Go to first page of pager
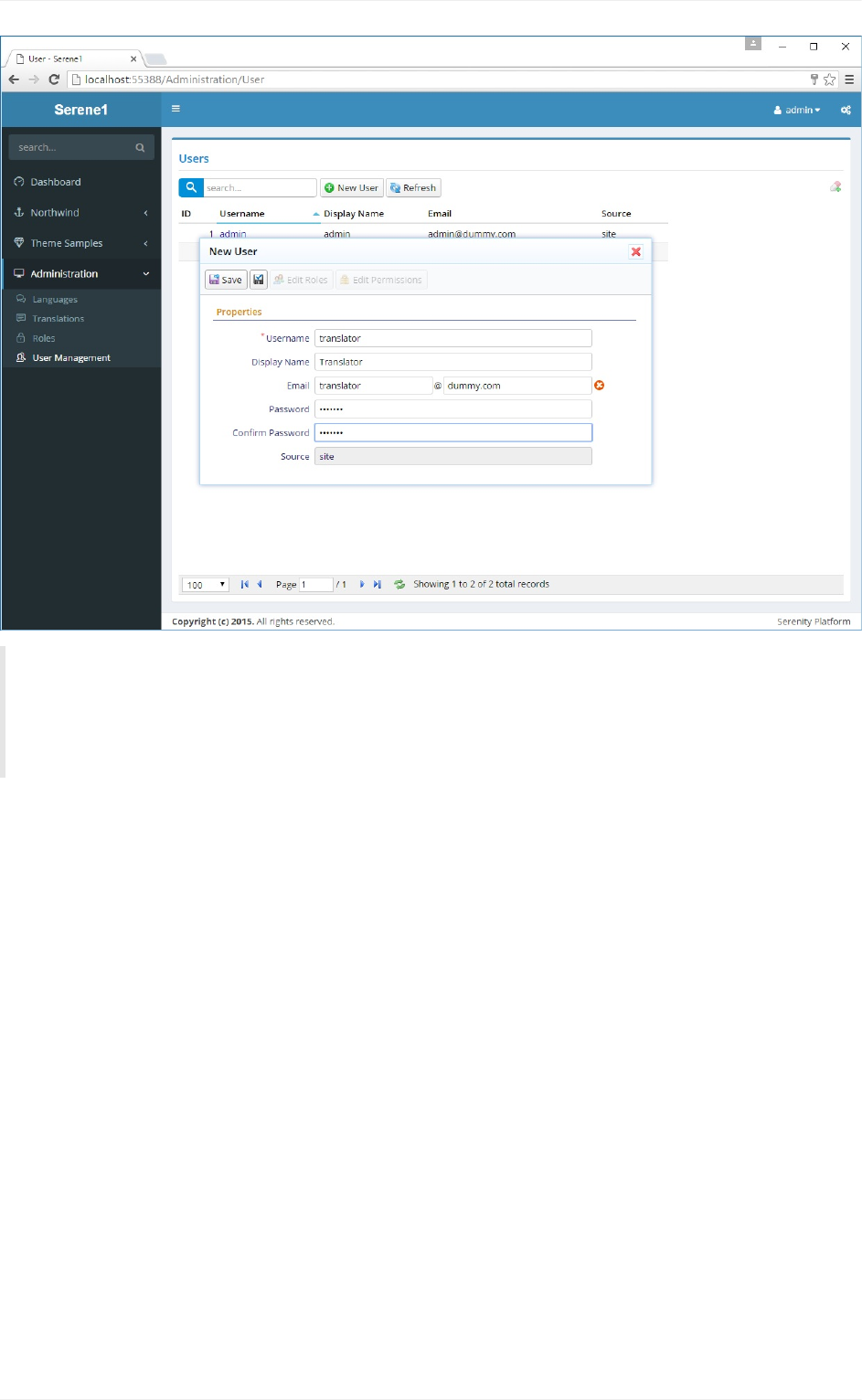The height and width of the screenshot is (1400, 862). [x=244, y=584]
